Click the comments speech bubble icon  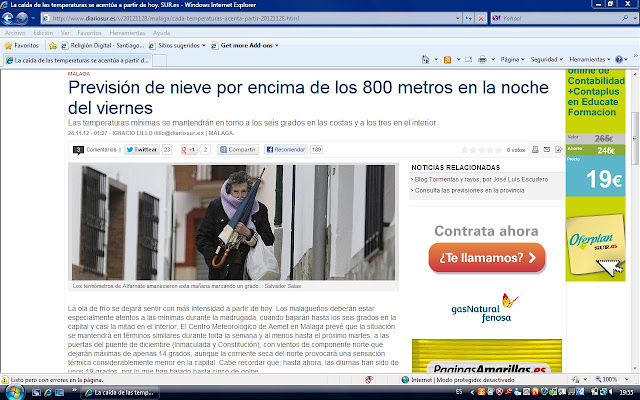pos(78,150)
